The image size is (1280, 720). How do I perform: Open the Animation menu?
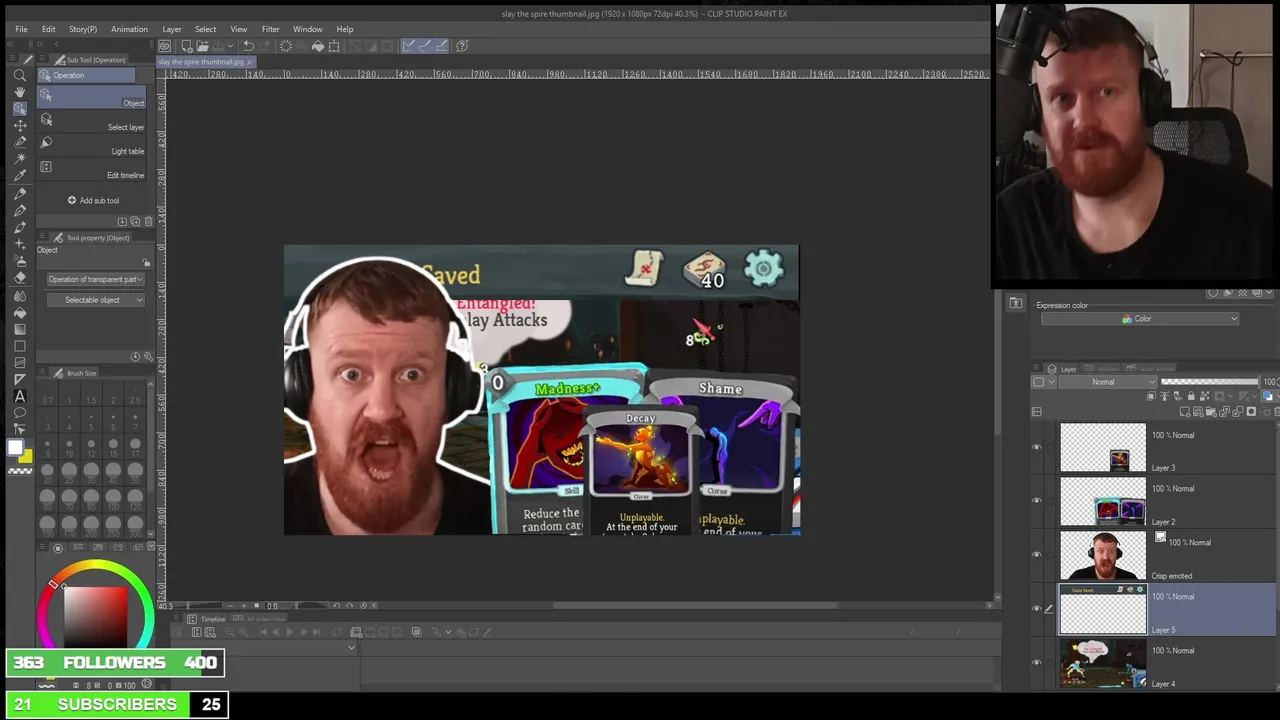coord(129,29)
